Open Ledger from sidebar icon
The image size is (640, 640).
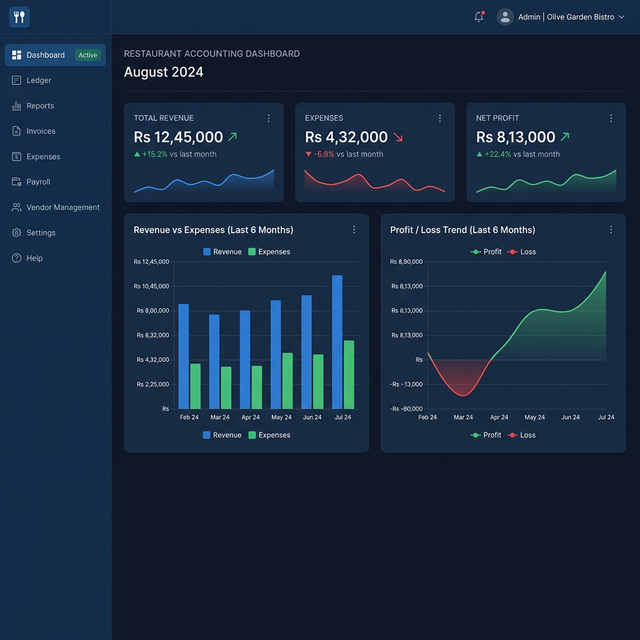(x=16, y=80)
